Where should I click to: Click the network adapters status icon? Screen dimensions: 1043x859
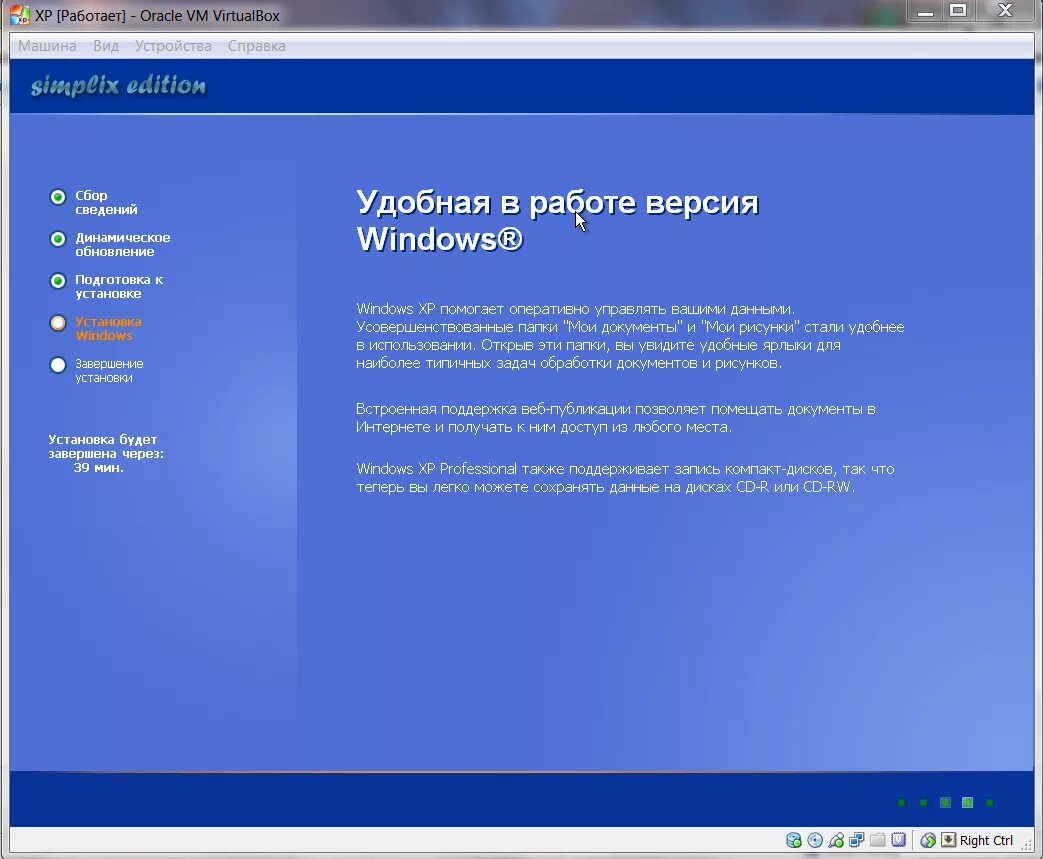857,840
